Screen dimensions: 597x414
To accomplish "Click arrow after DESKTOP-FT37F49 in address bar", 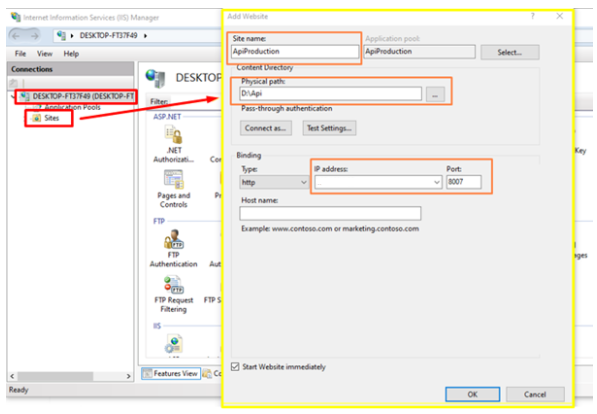I will pyautogui.click(x=145, y=36).
